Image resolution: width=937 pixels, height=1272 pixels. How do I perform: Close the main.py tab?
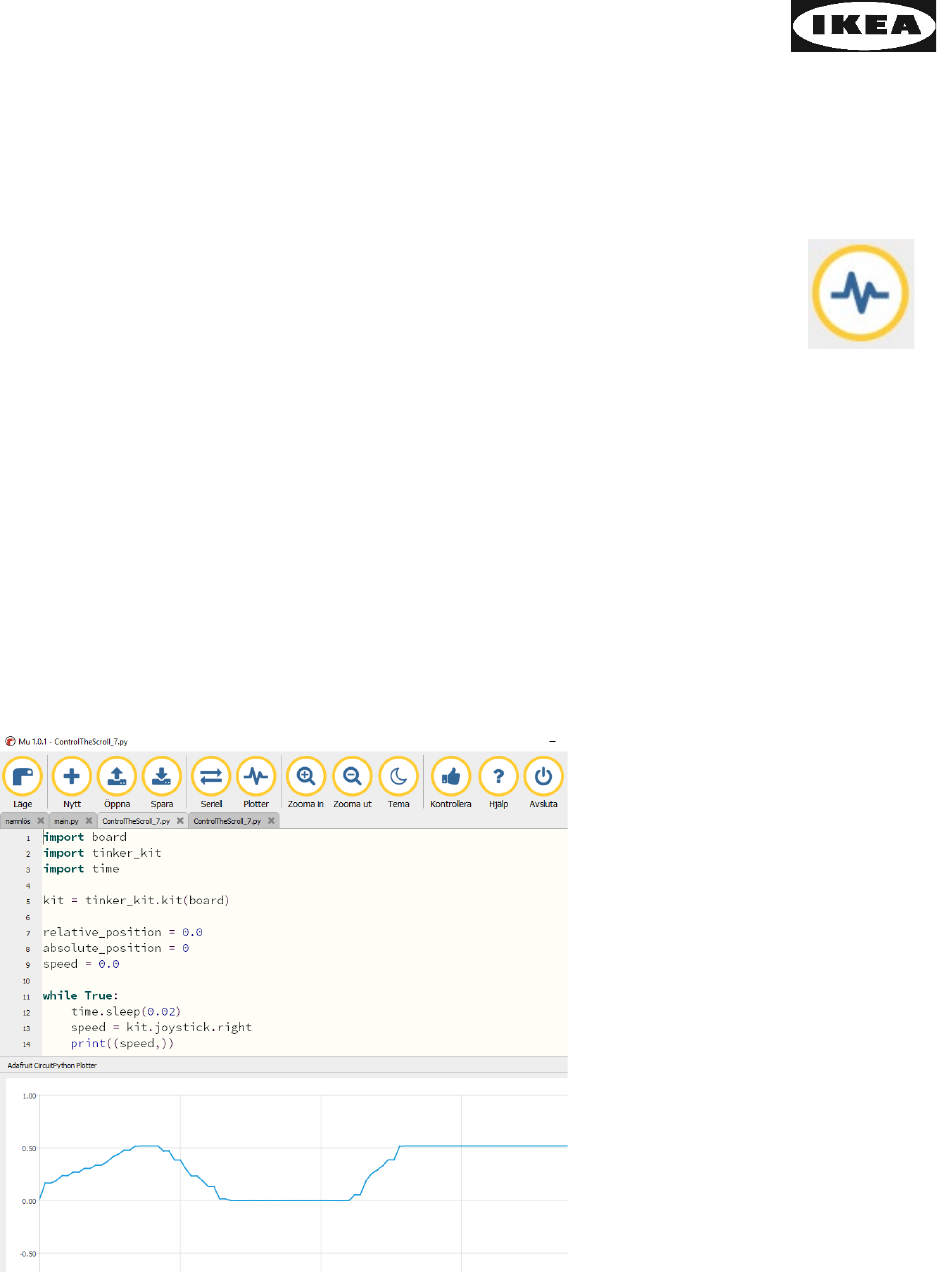[88, 821]
